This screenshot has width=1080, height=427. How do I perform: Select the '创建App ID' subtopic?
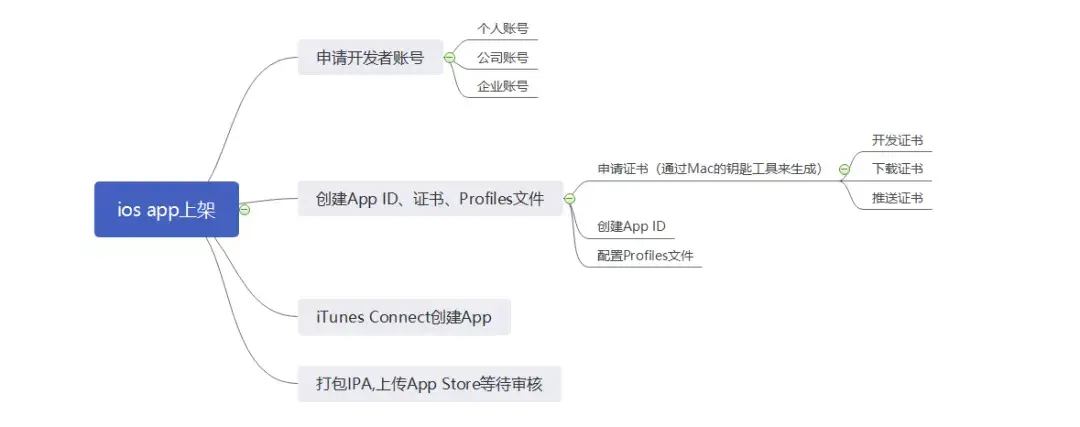(631, 227)
